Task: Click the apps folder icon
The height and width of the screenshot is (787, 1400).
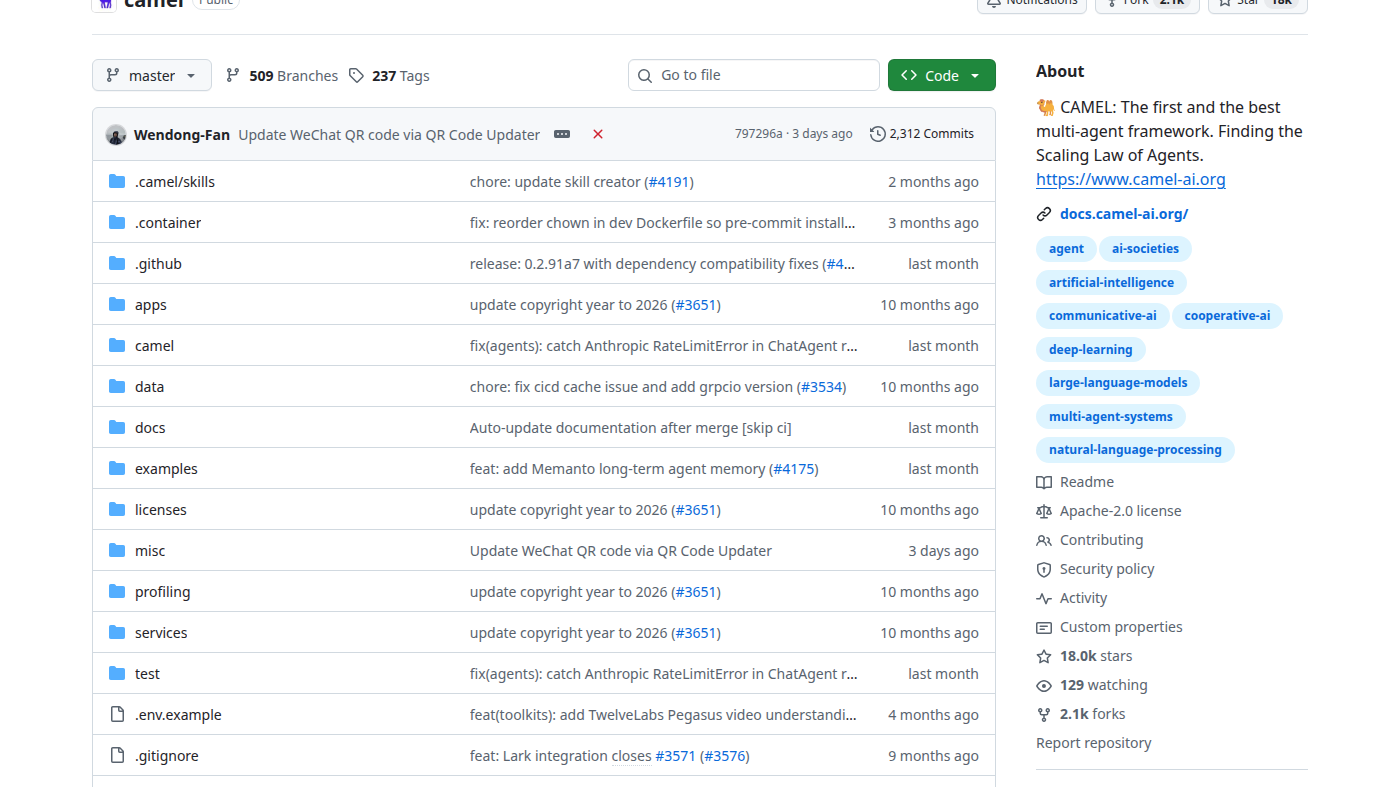Action: point(117,305)
